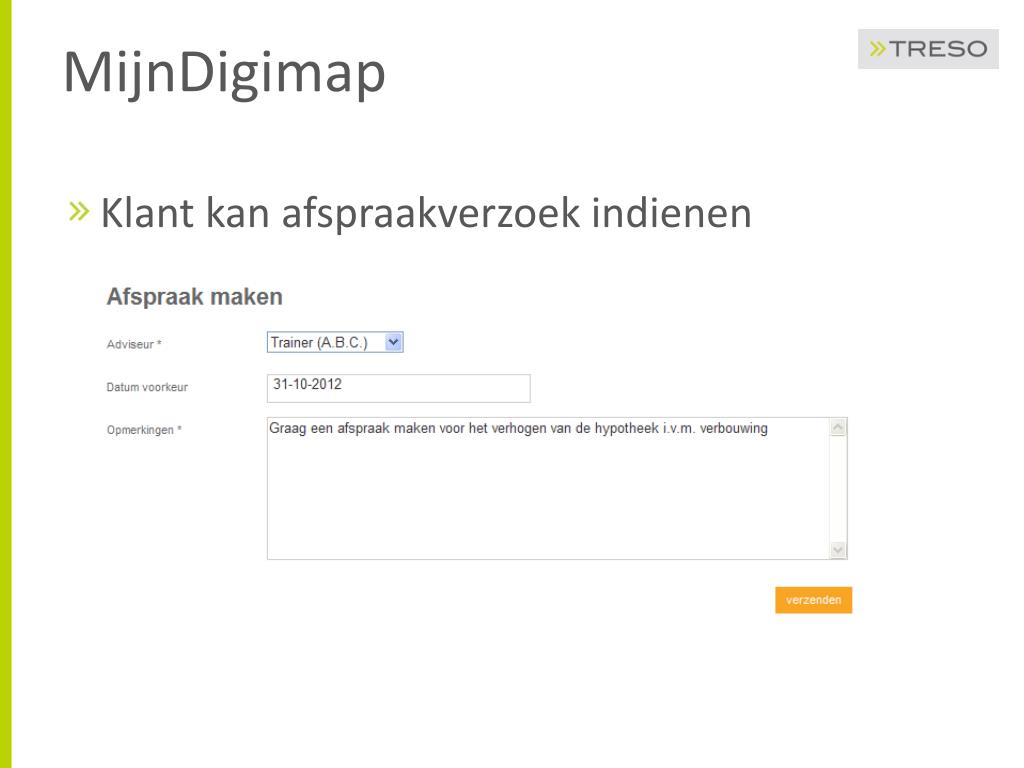The image size is (1024, 768).
Task: Click the Opmerkingen scrollbar up arrow
Action: pos(838,427)
